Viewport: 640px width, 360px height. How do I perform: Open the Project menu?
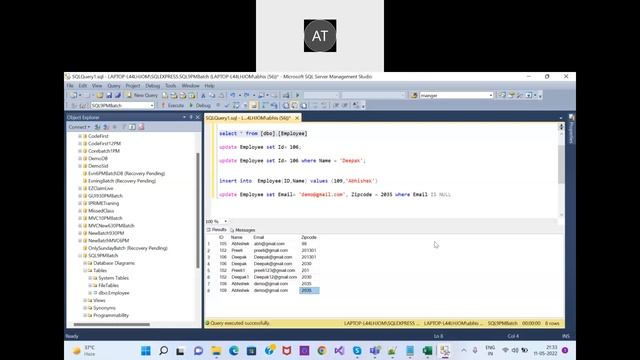pyautogui.click(x=133, y=86)
